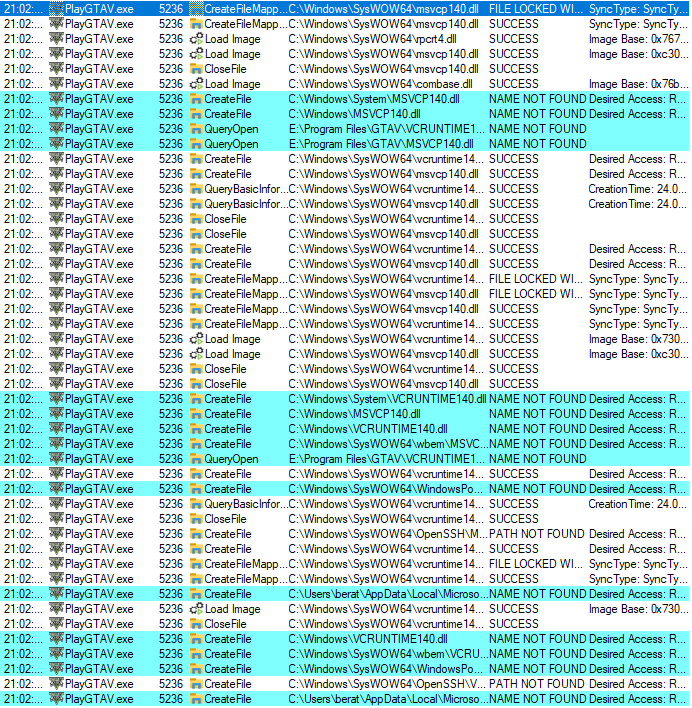Select the path C:\Windows\SysWOW64\wbem\VCRU...
Screen dimensions: 692x708
[387, 654]
